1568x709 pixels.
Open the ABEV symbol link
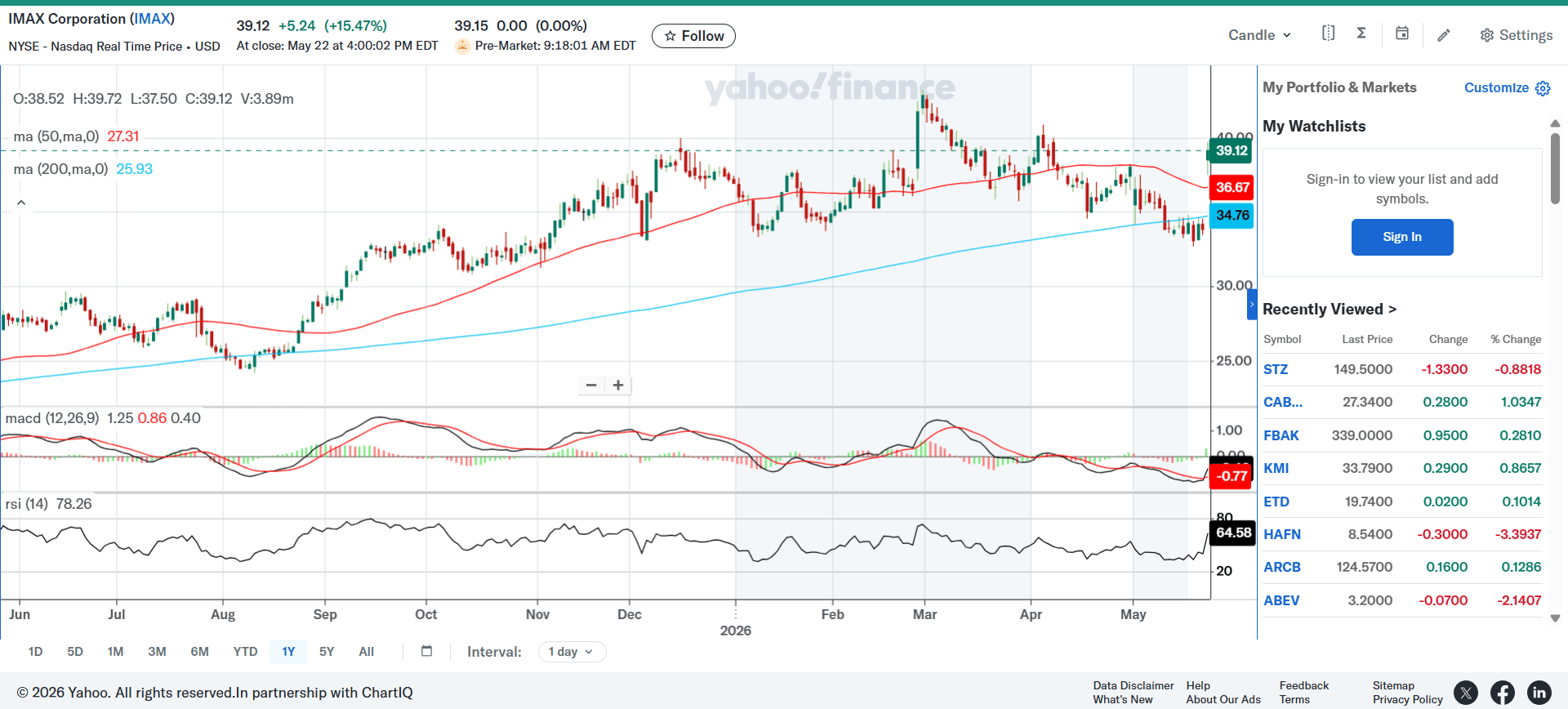point(1281,600)
